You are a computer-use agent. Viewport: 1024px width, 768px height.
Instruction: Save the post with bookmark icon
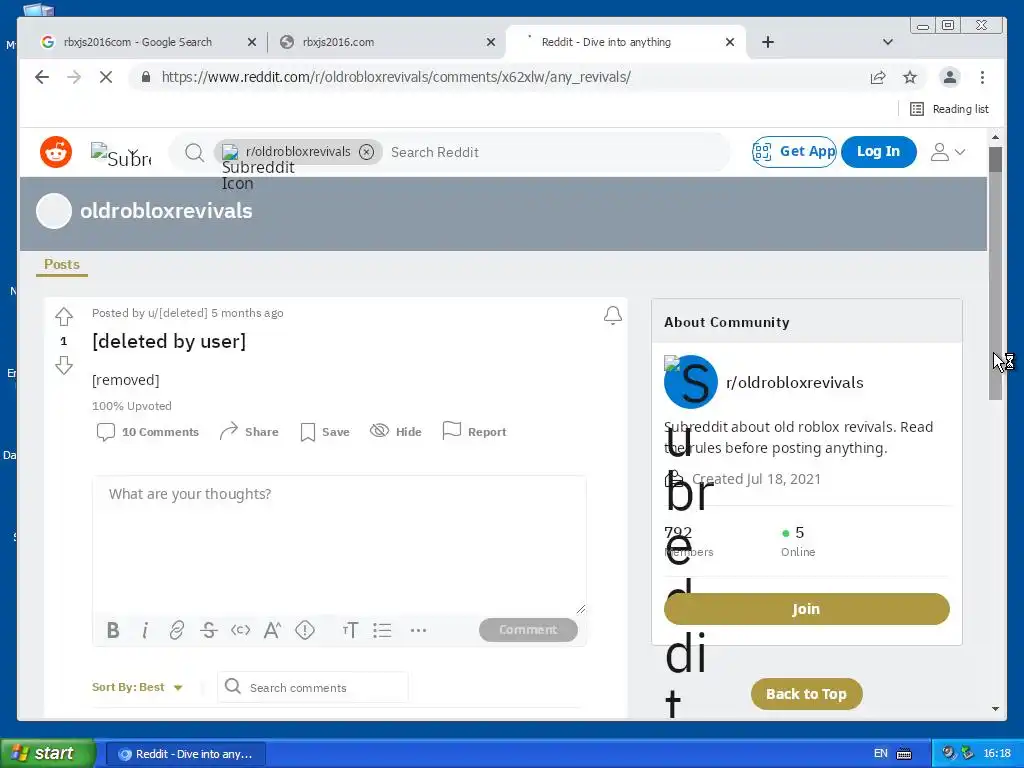pyautogui.click(x=325, y=432)
